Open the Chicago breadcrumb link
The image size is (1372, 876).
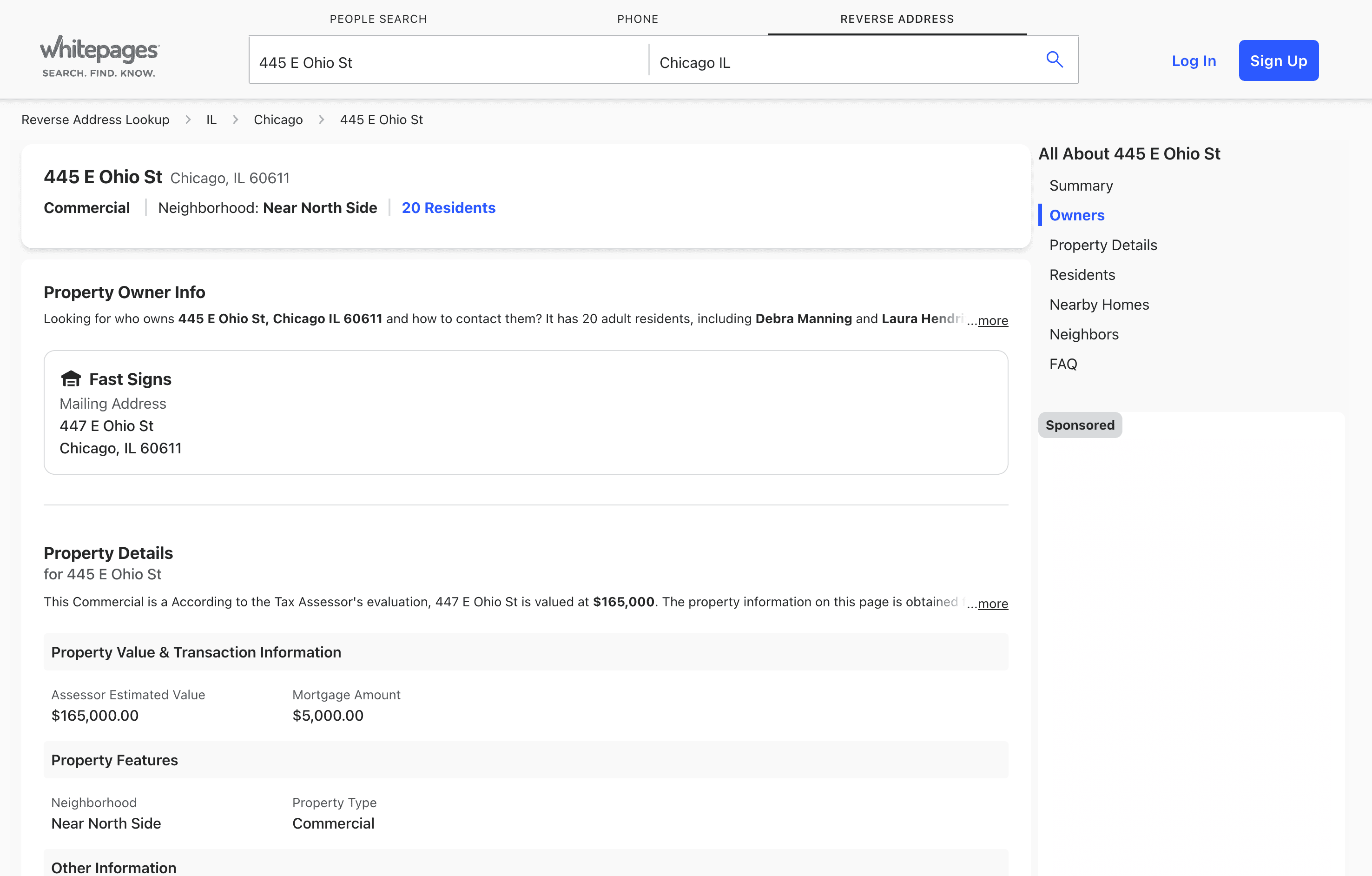pyautogui.click(x=278, y=119)
